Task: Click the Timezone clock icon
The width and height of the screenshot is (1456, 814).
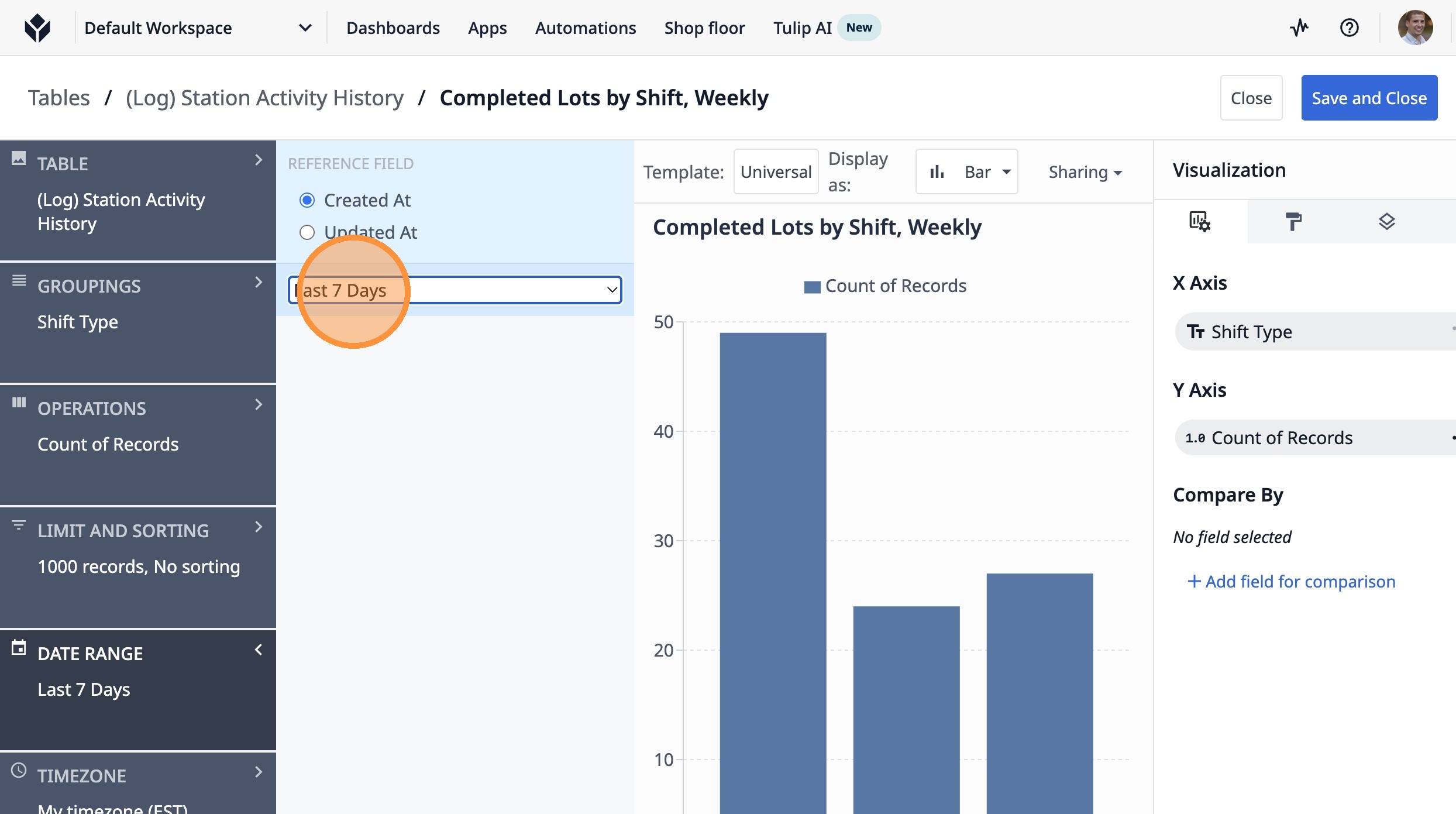Action: click(x=19, y=770)
